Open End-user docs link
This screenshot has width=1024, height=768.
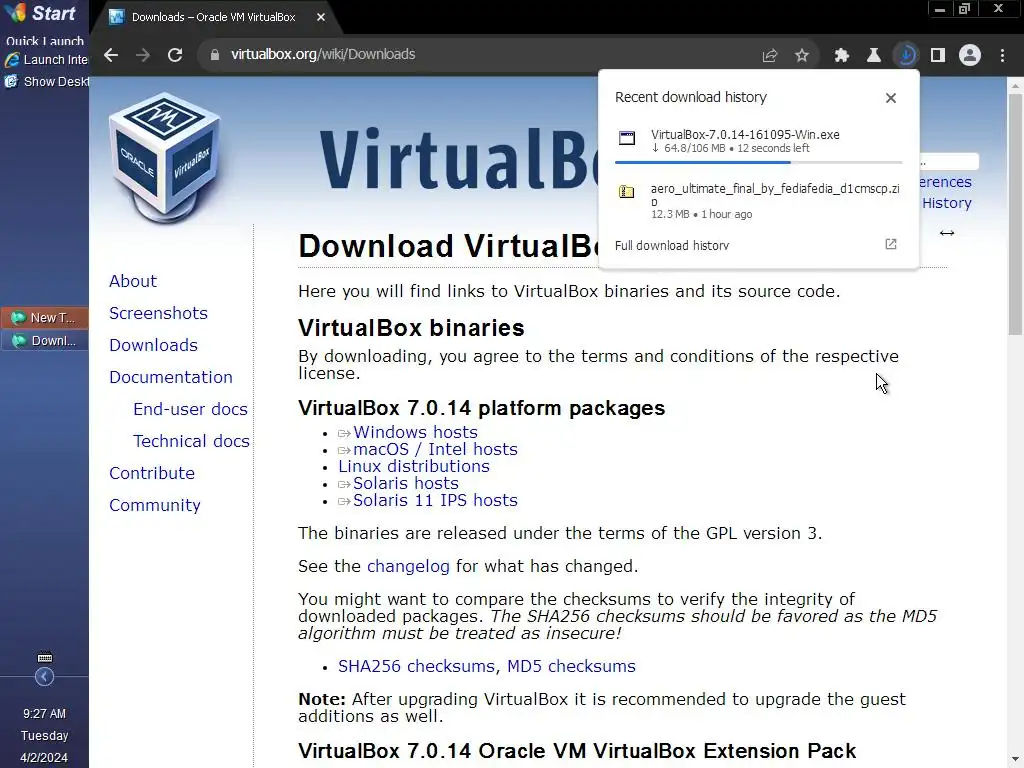click(191, 409)
